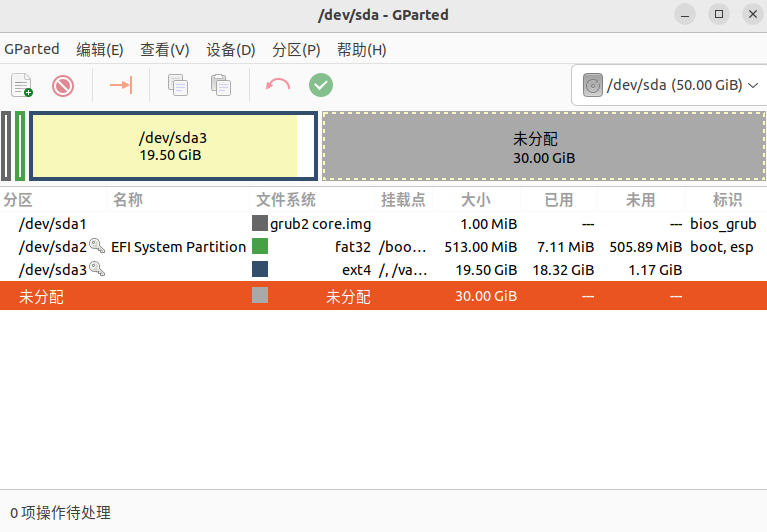Click the green Apply all operations icon
This screenshot has height=532, width=767.
point(321,85)
